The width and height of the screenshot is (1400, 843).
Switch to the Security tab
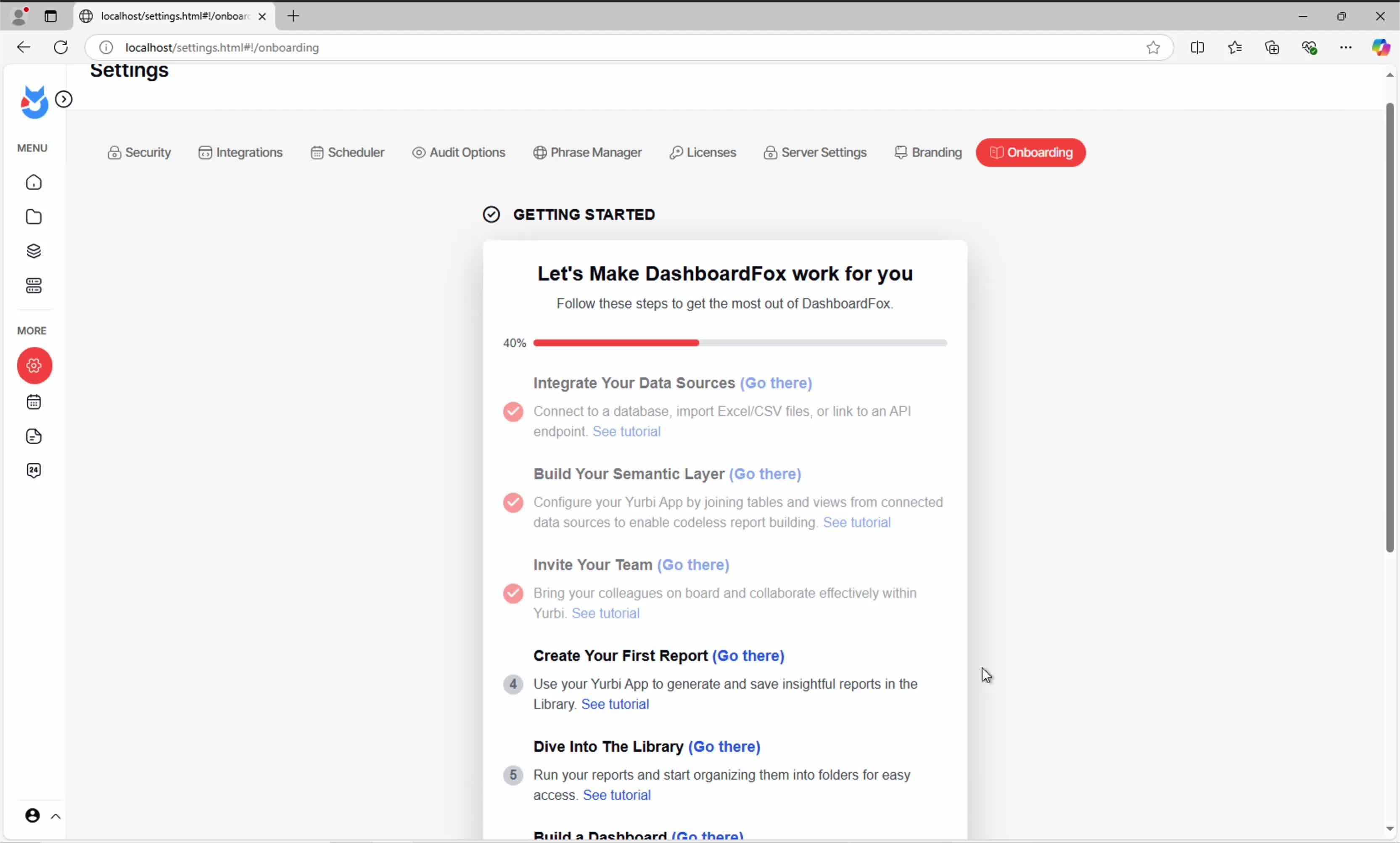pyautogui.click(x=139, y=153)
